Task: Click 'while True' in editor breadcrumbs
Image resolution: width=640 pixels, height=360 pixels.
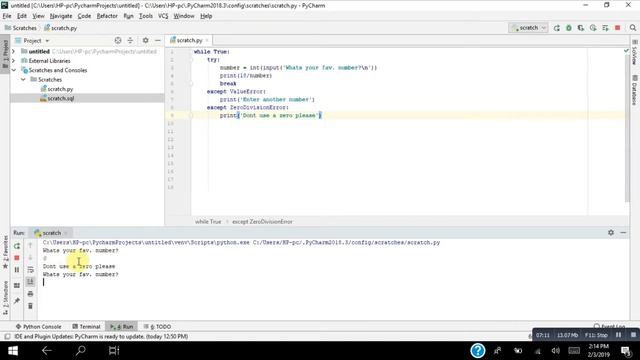Action: [x=208, y=222]
